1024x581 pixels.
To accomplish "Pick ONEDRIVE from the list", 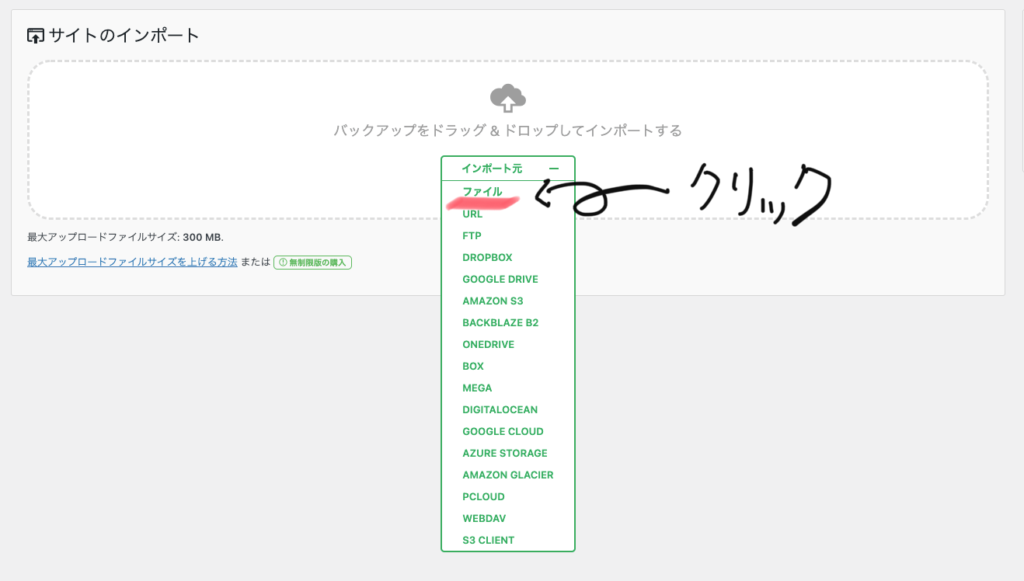I will coord(488,344).
